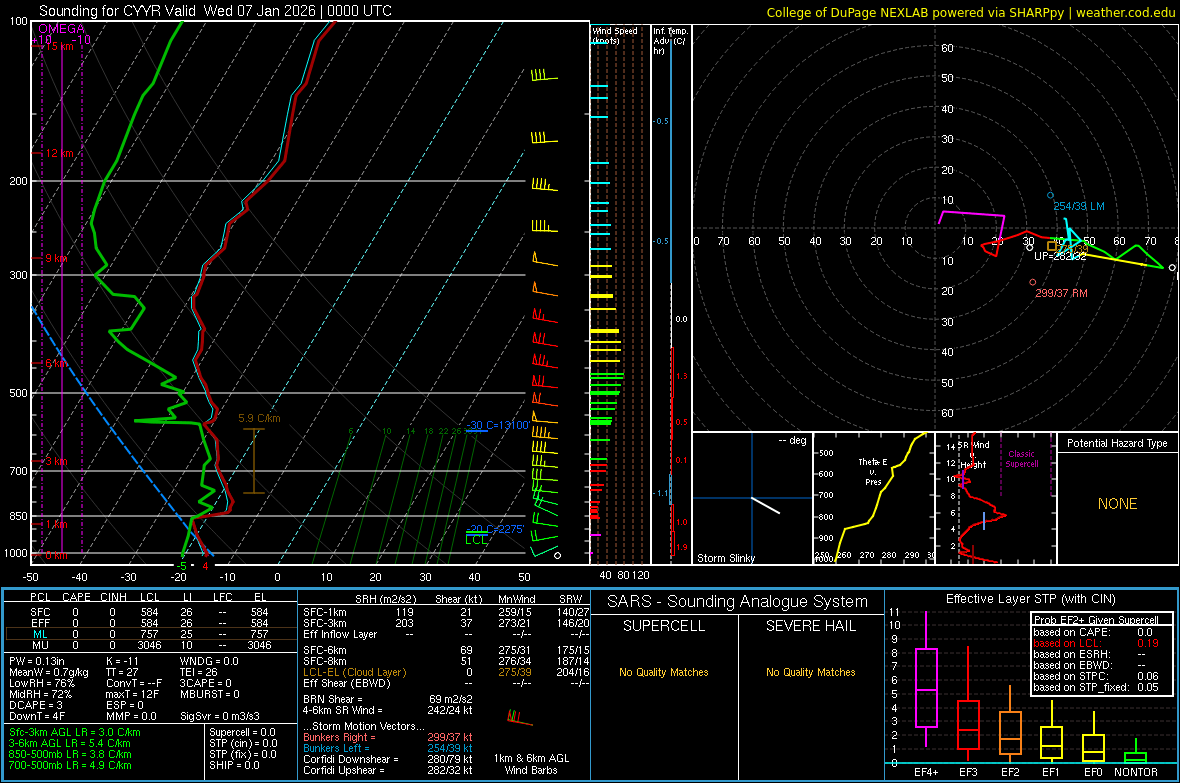The image size is (1180, 783).
Task: Click the "1km & 6km AGL Wind Barbs" caption
Action: [x=531, y=764]
